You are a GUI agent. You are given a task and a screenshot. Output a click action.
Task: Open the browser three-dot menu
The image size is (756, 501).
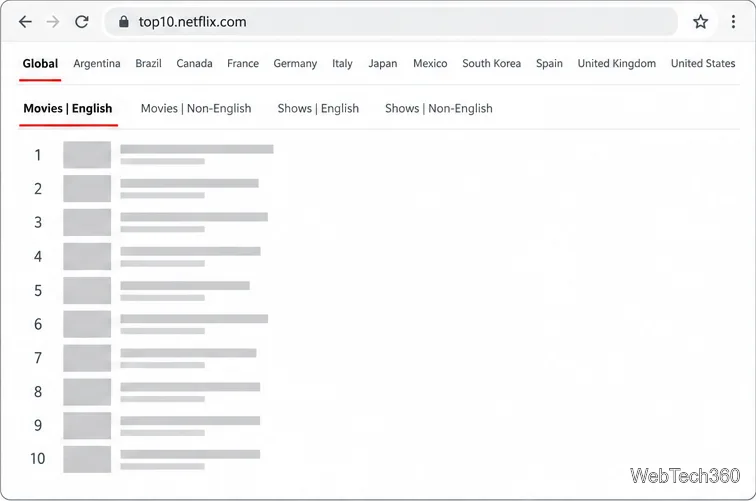click(x=733, y=22)
